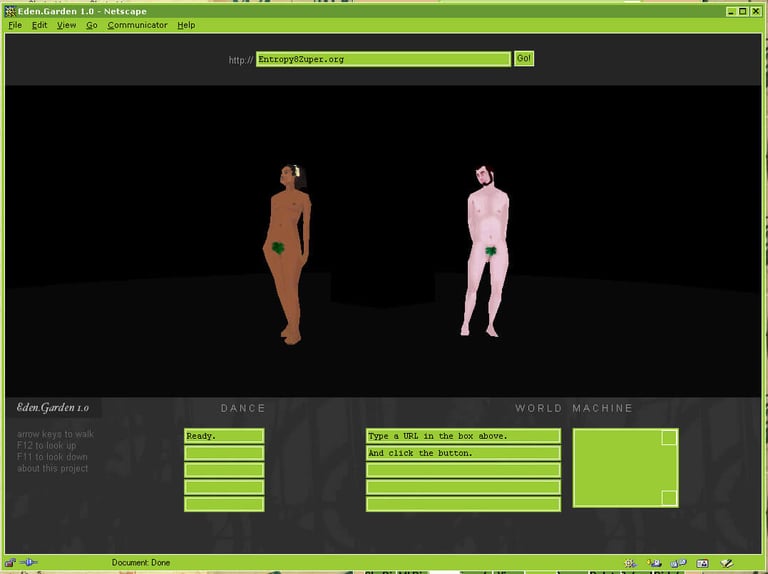Open the Composer pen icon
The height and width of the screenshot is (574, 768).
(x=726, y=563)
